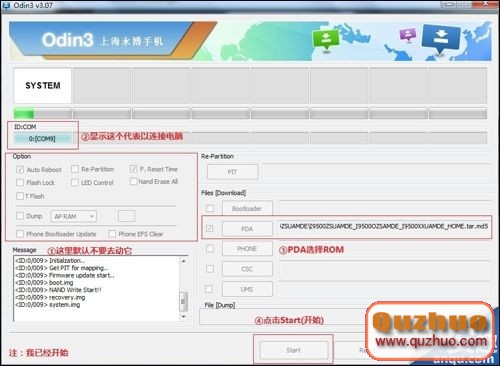Uncheck the box next to PDA

(210, 228)
